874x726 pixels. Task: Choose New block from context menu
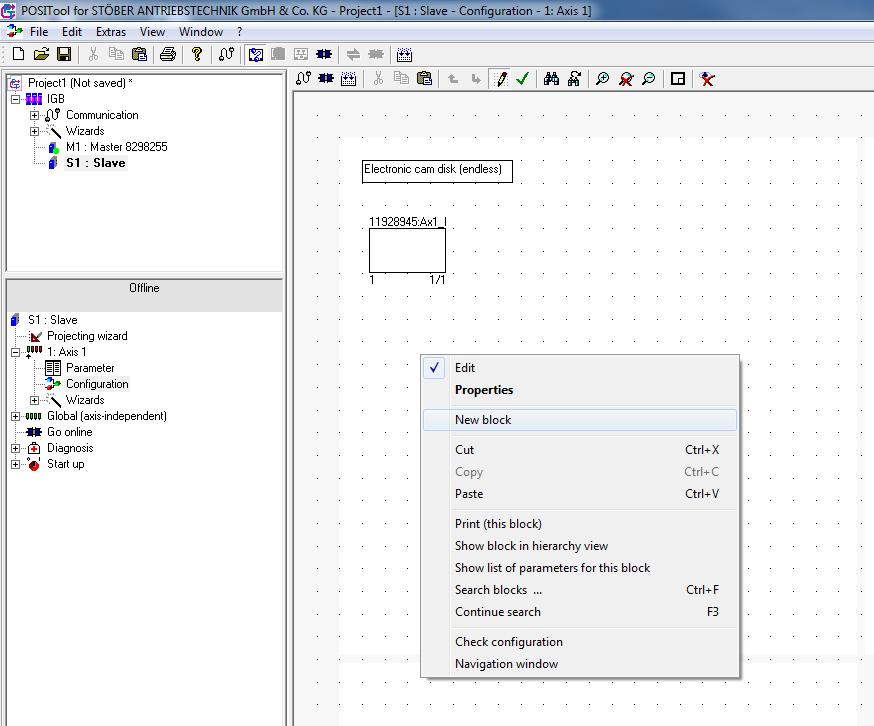(x=580, y=420)
